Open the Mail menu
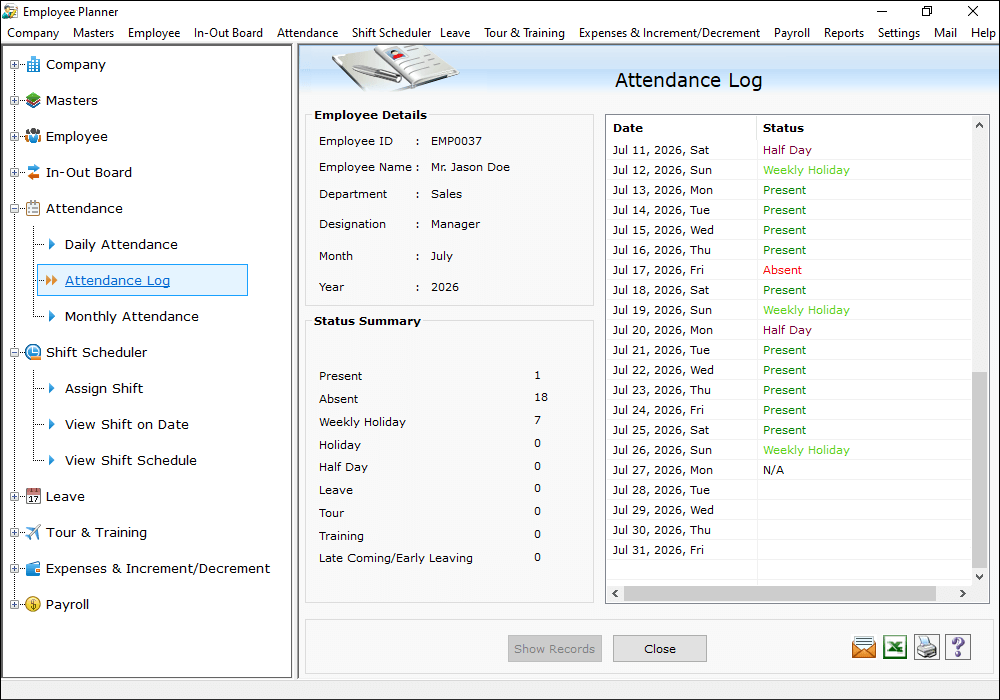The image size is (1000, 700). click(945, 33)
